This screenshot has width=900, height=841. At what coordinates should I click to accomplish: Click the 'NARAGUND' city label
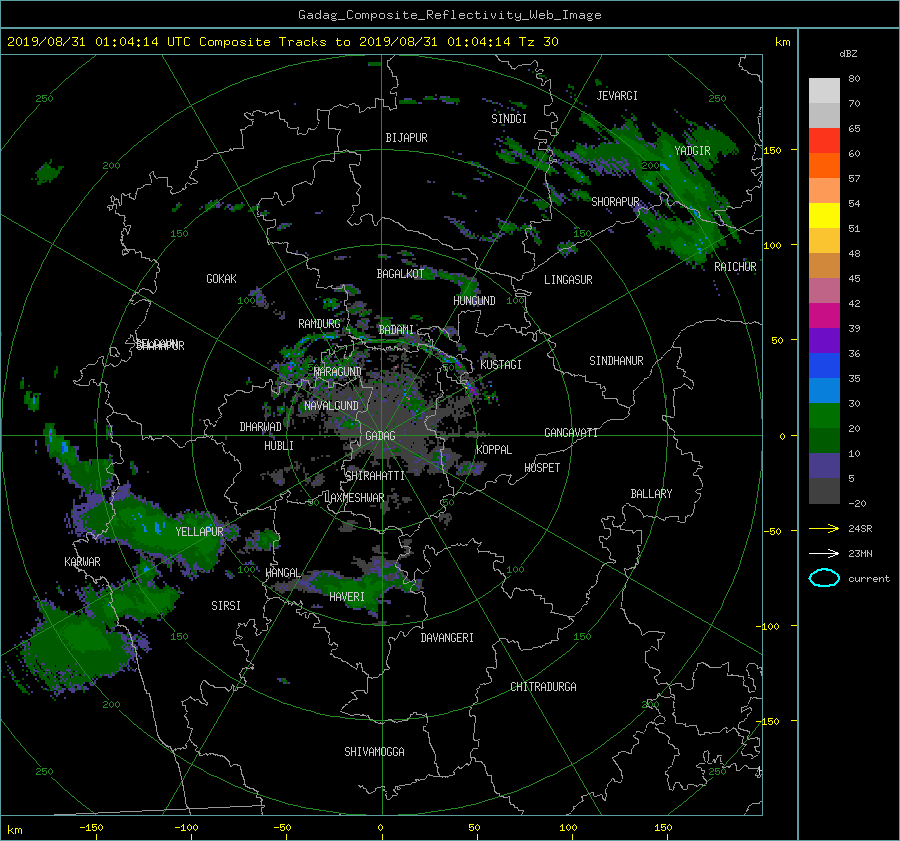338,372
